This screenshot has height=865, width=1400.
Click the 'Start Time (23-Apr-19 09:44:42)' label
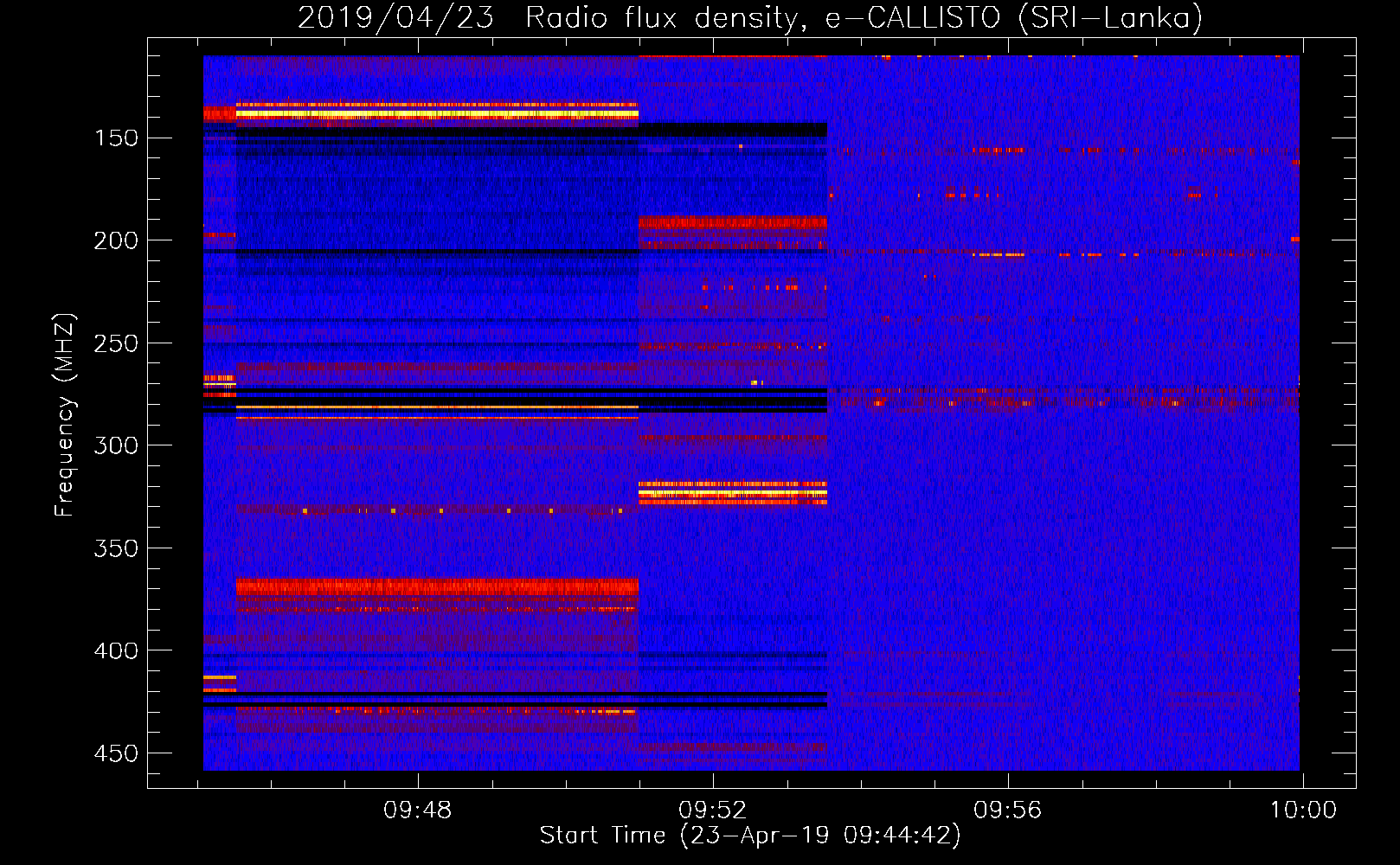[750, 835]
